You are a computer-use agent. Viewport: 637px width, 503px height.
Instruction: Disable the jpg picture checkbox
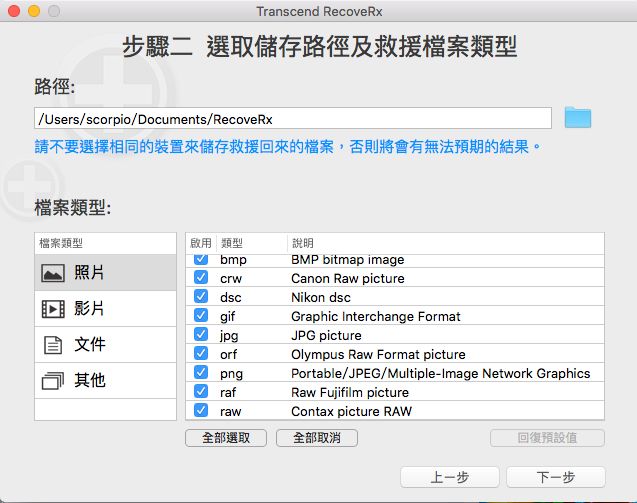click(201, 335)
